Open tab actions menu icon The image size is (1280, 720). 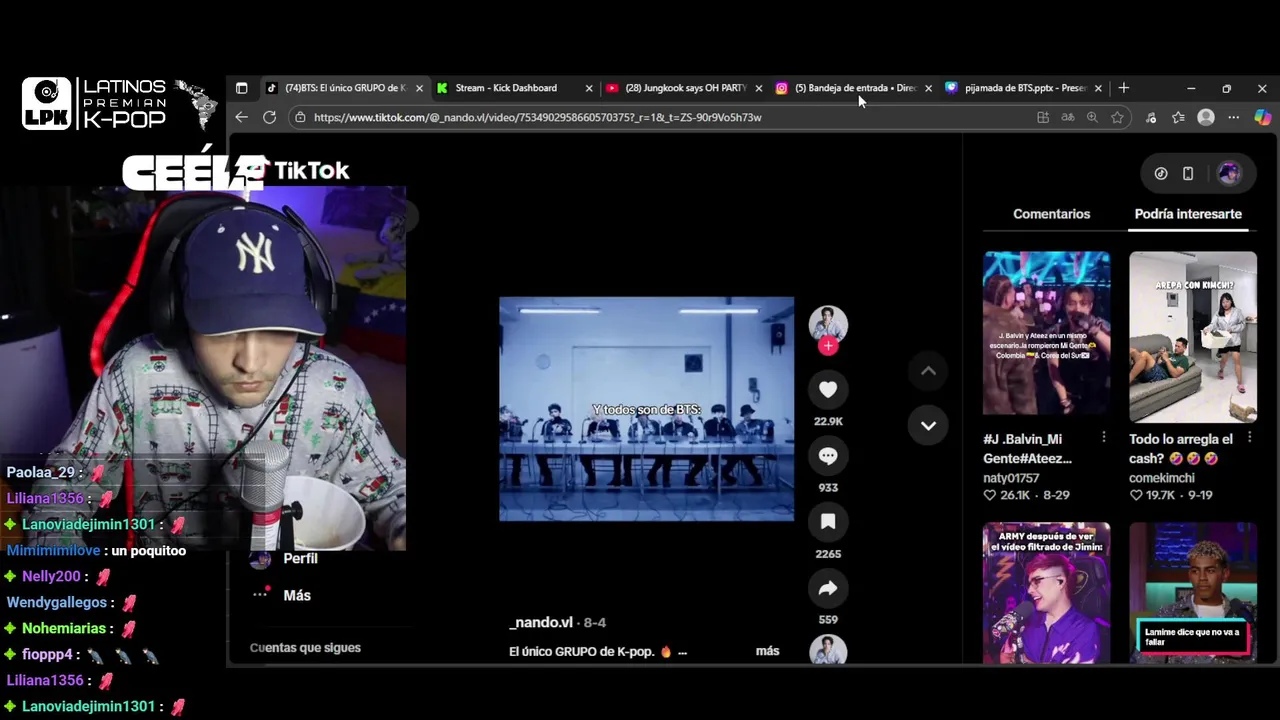tap(241, 88)
